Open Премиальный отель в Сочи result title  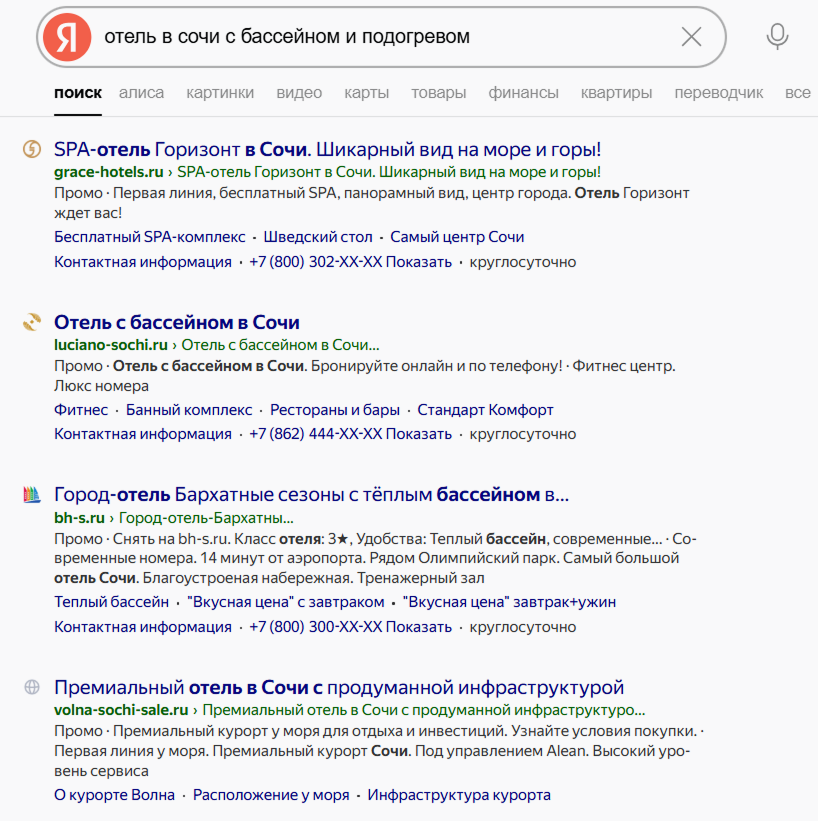(339, 687)
